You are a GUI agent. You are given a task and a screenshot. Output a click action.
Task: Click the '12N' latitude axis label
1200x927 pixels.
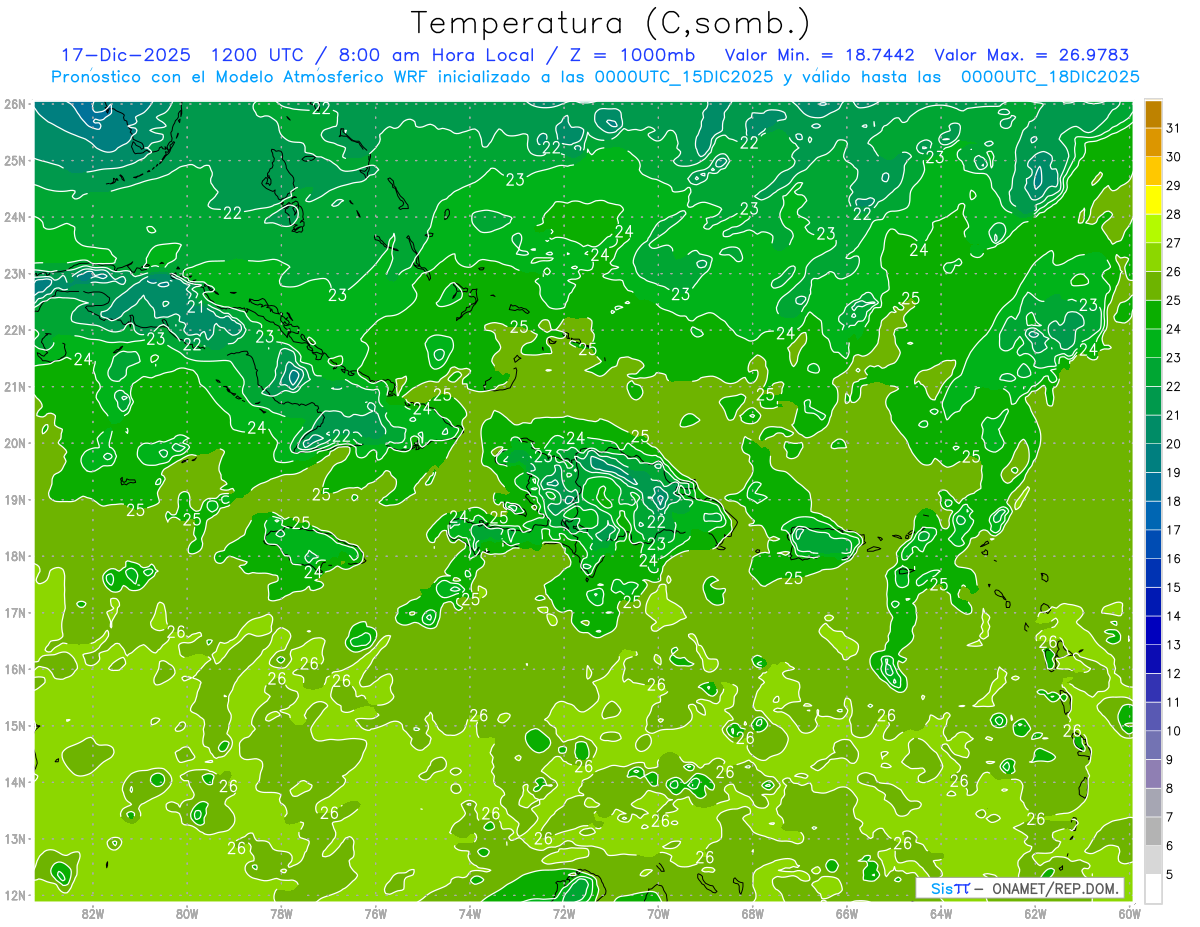tap(14, 895)
